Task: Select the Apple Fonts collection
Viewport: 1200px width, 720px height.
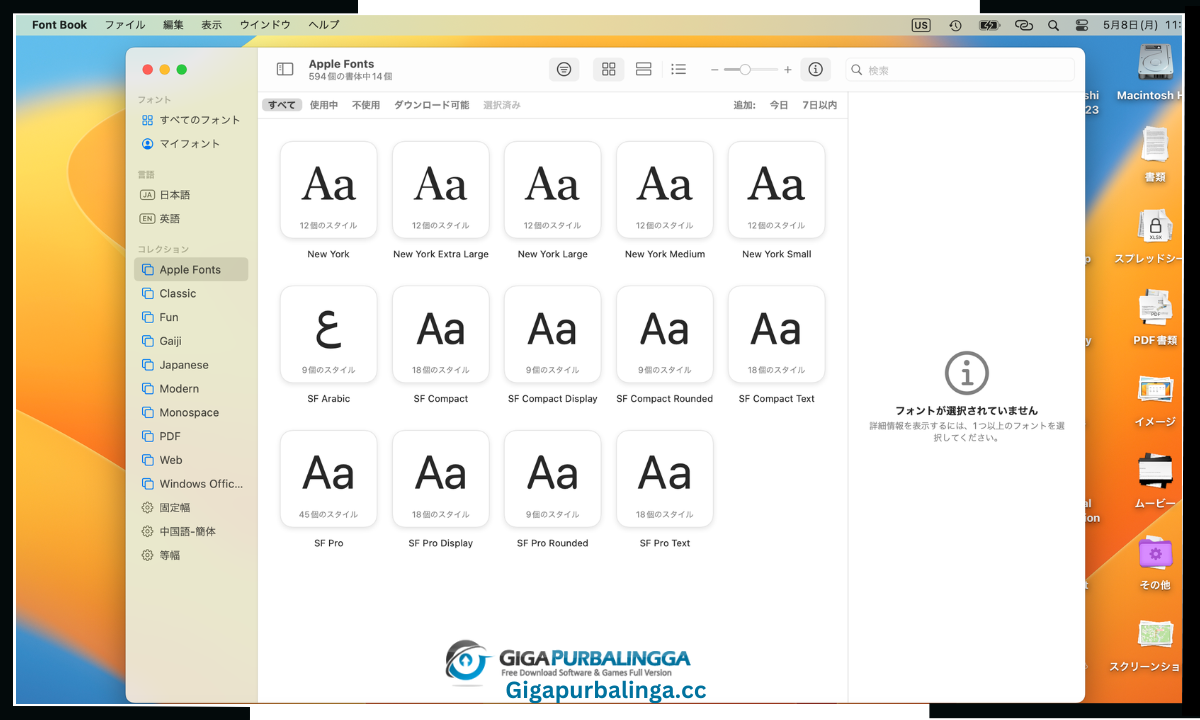Action: click(x=191, y=270)
